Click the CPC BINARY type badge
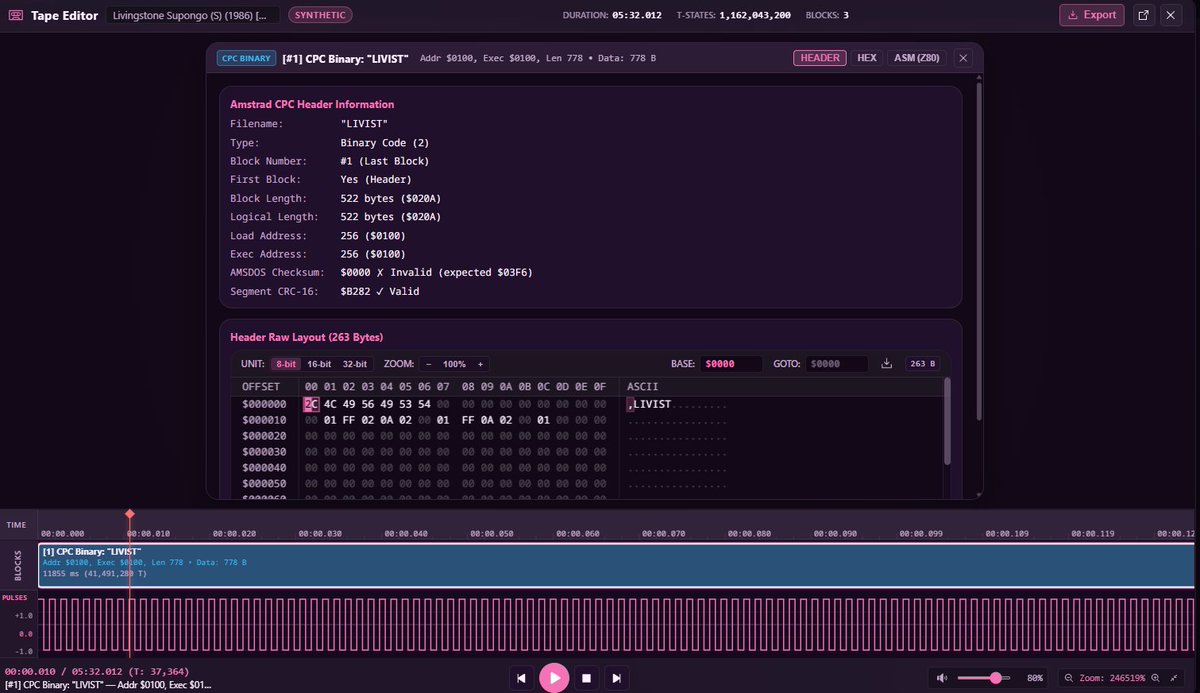1200x693 pixels. point(246,58)
